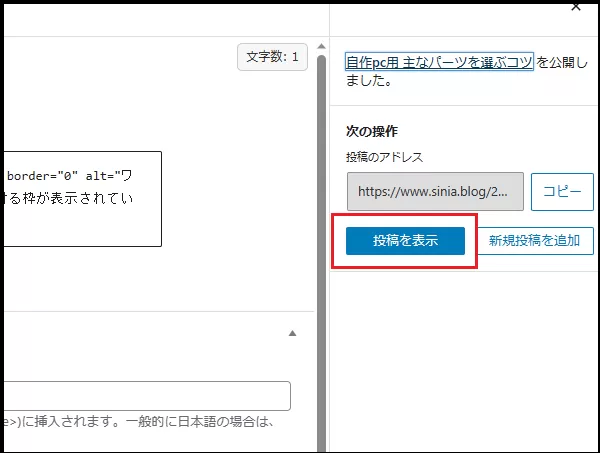Click the 新規投稿を追加 button
600x453 pixels.
pyautogui.click(x=535, y=241)
